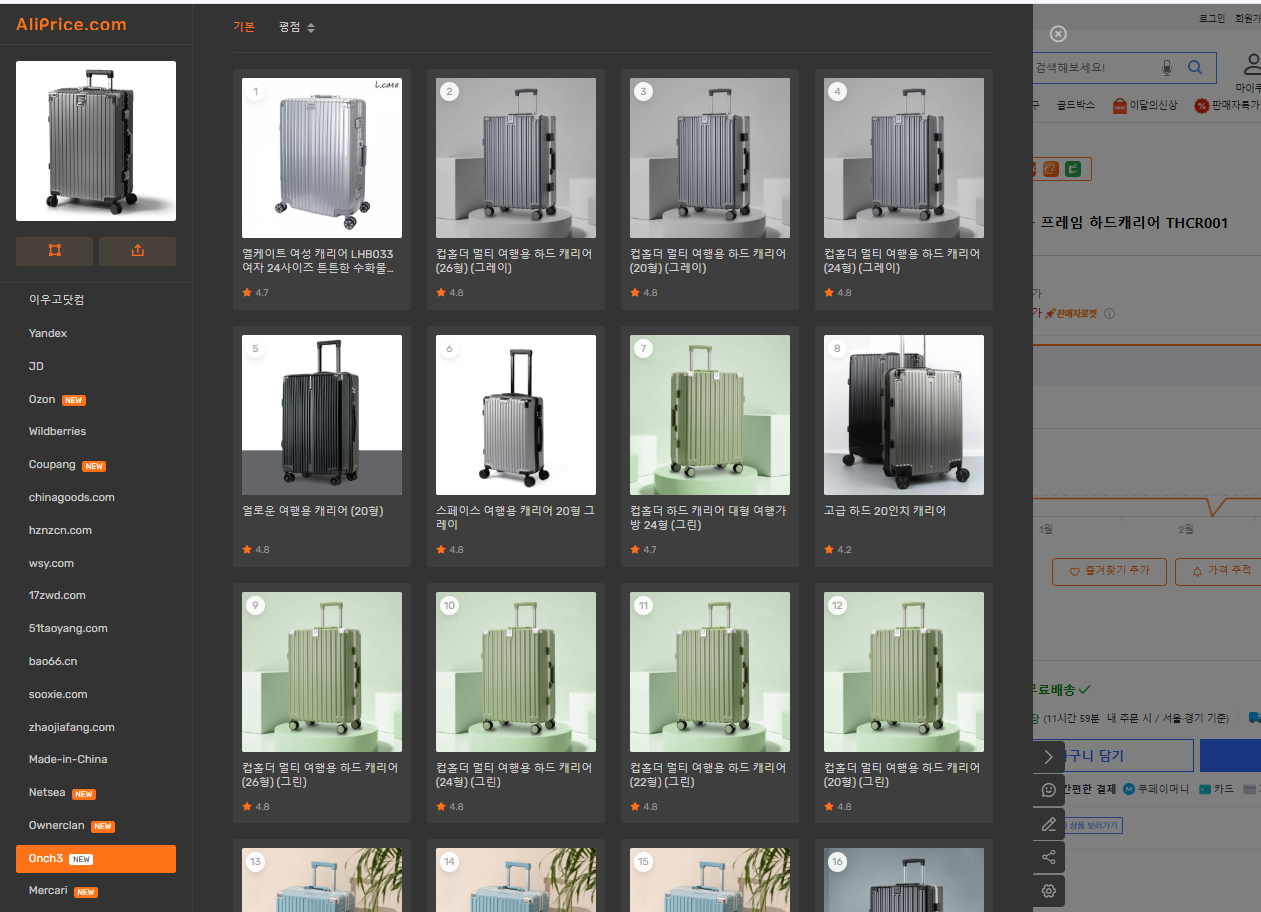Open result 4 gray 24형 suitcase thumbnail
This screenshot has width=1261, height=912.
click(904, 158)
